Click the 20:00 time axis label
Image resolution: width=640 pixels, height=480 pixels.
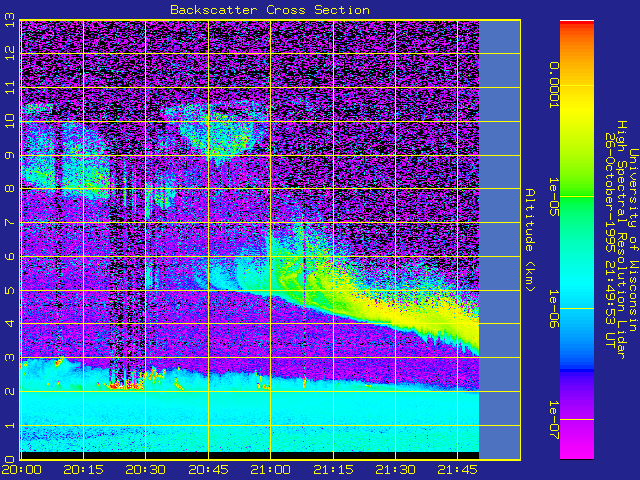pyautogui.click(x=21, y=470)
